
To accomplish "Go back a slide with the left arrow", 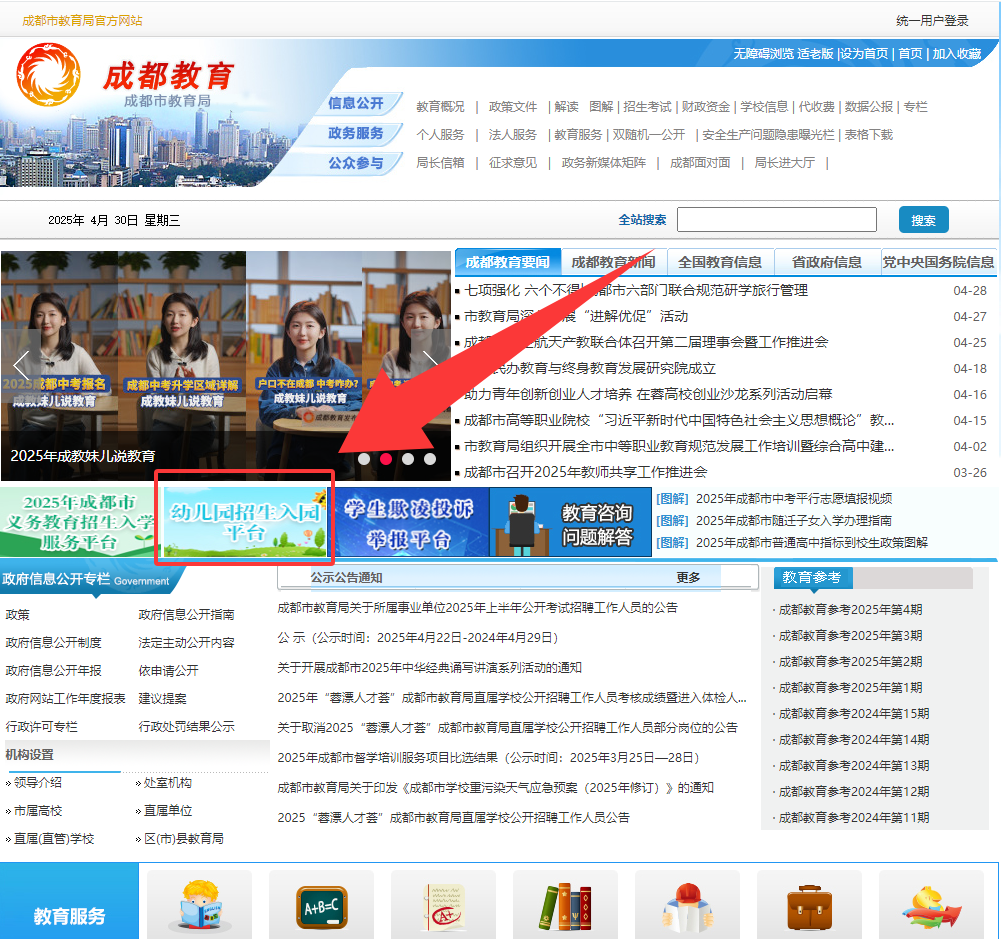I will (22, 364).
